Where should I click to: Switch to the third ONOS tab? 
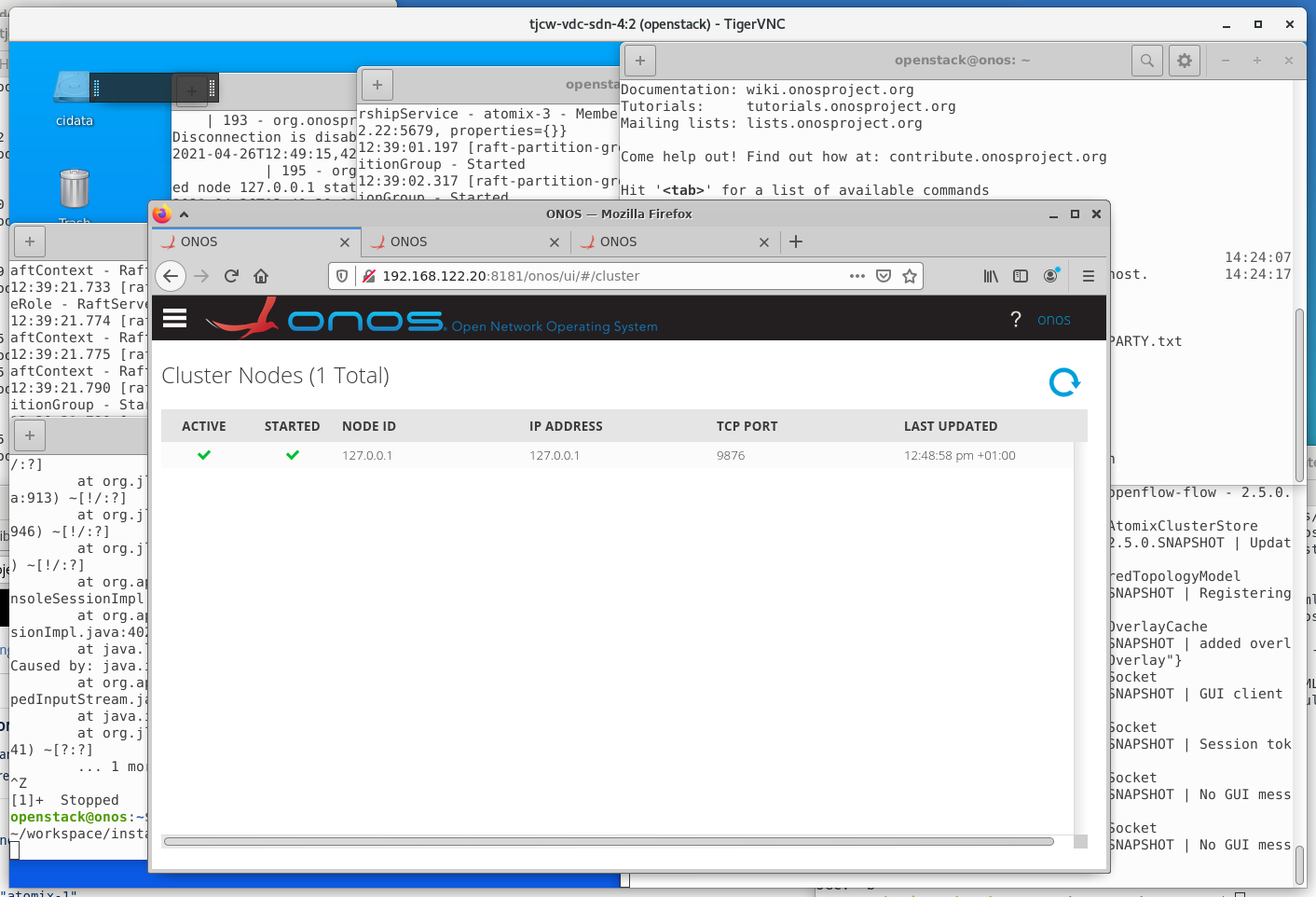pos(666,241)
